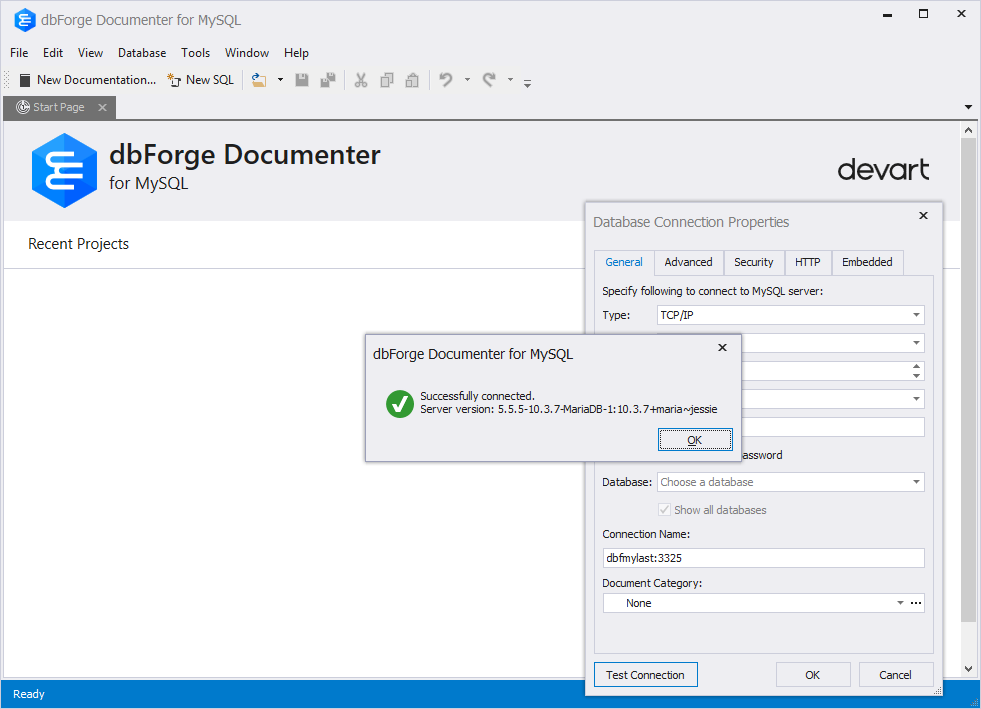Screen dimensions: 981x709
Task: Click the Test Connection button
Action: click(646, 675)
